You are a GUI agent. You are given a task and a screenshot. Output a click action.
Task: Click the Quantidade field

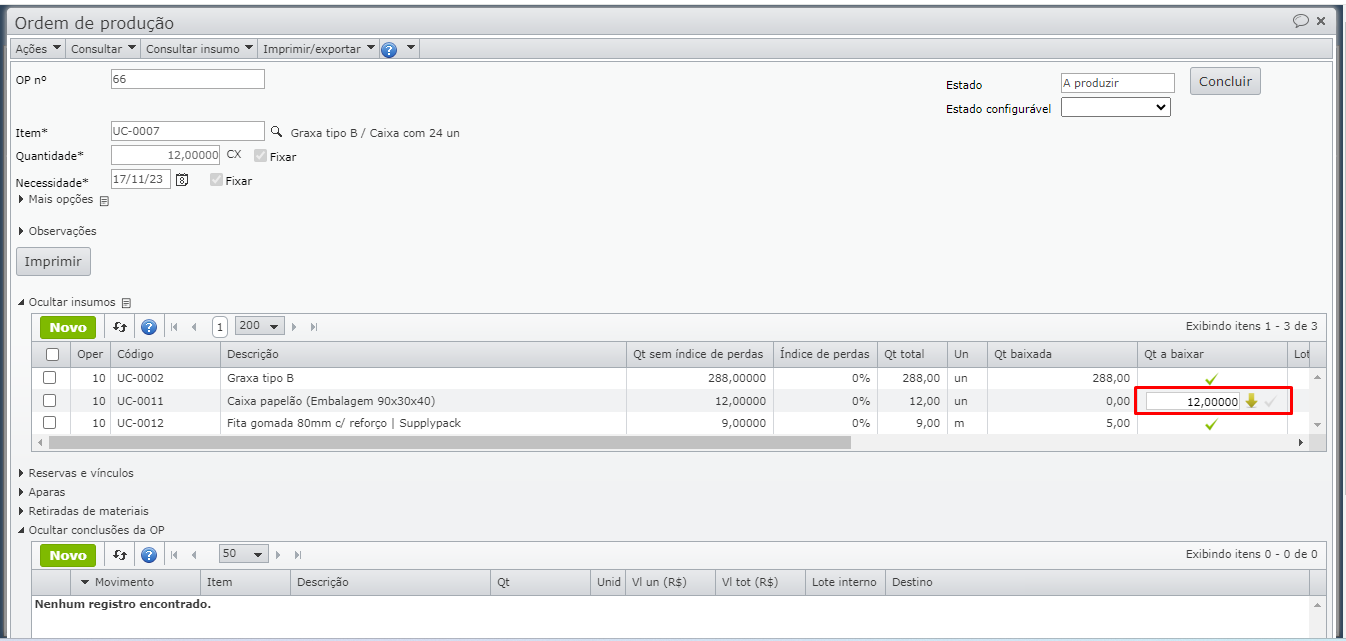[x=166, y=155]
